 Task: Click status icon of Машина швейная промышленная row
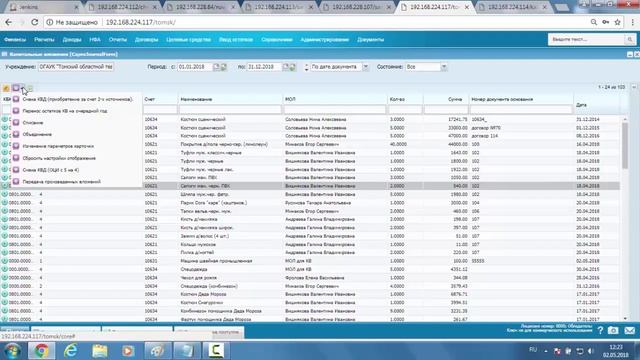click(x=5, y=261)
